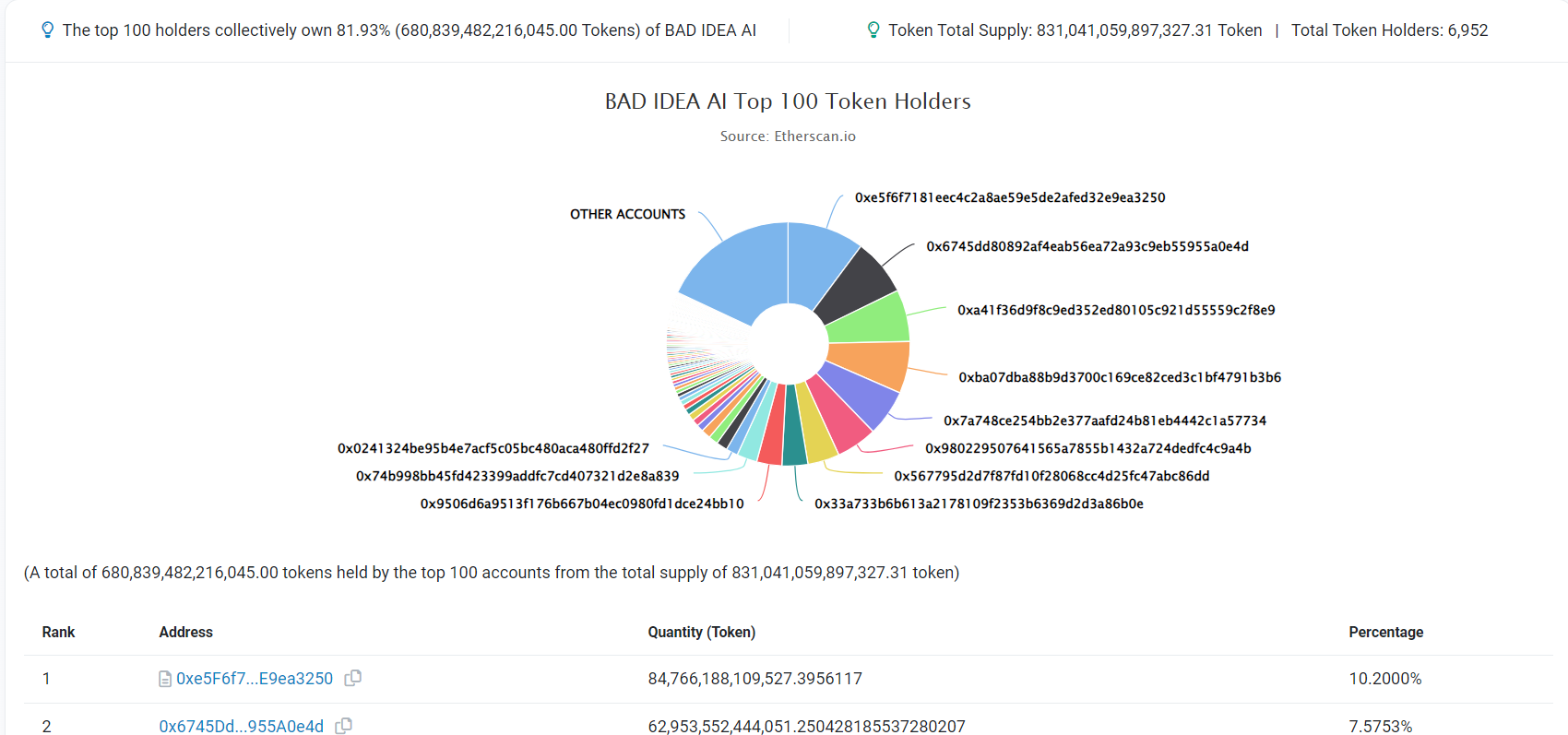Click the lightbulb icon beside Token Total Supply
Screen dimensions: 1568x735
873,30
